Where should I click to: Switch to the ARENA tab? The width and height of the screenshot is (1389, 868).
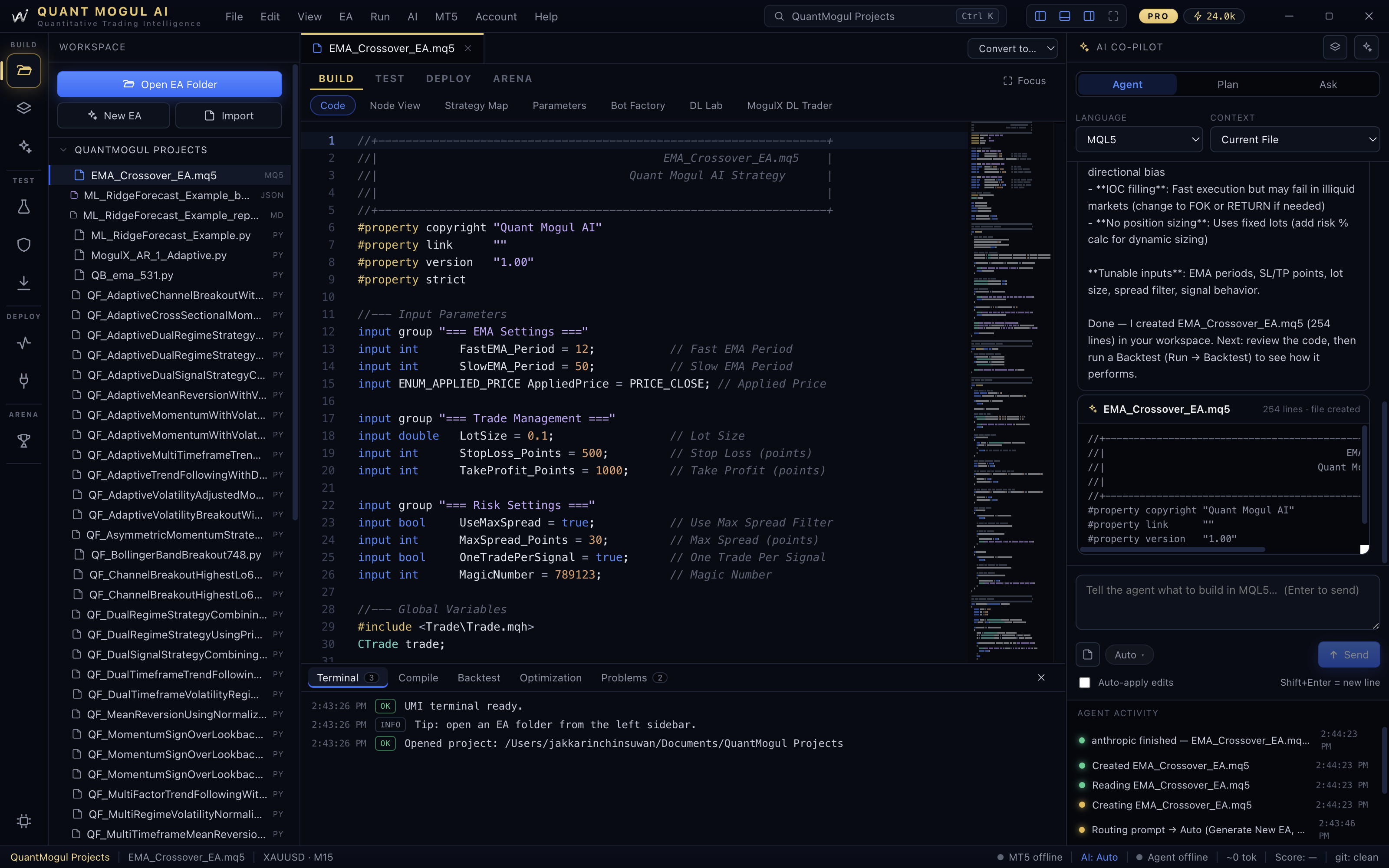coord(513,79)
